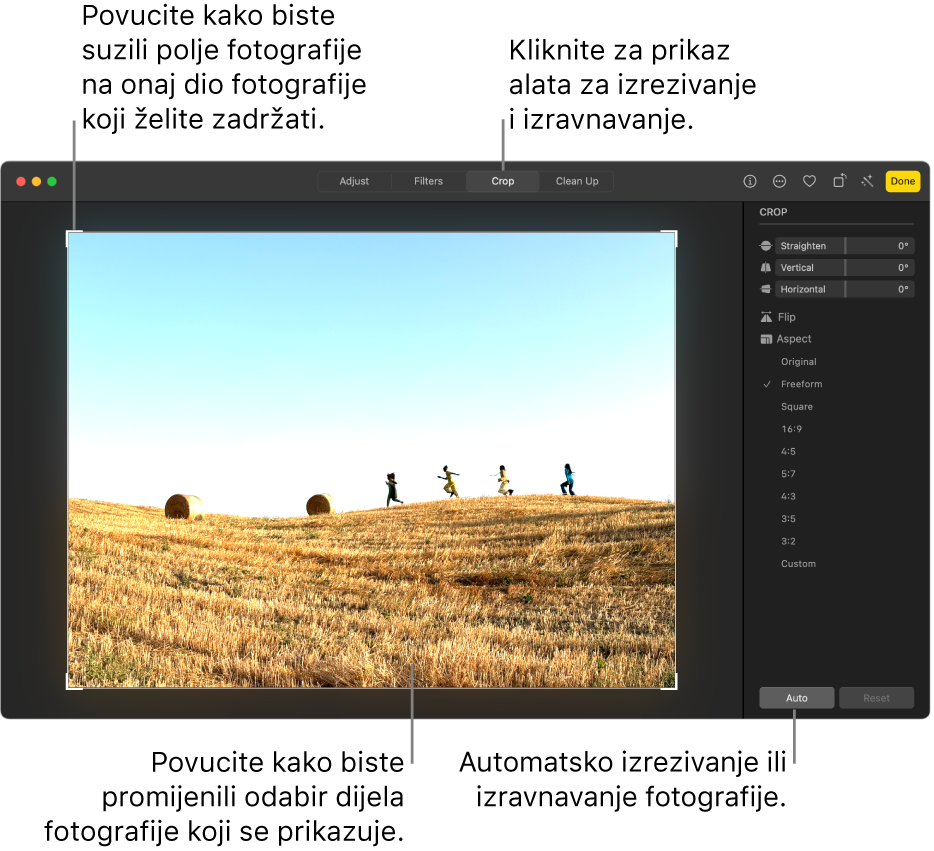Screen dimensions: 934x851
Task: Click the runner in blue in photo
Action: coord(568,480)
